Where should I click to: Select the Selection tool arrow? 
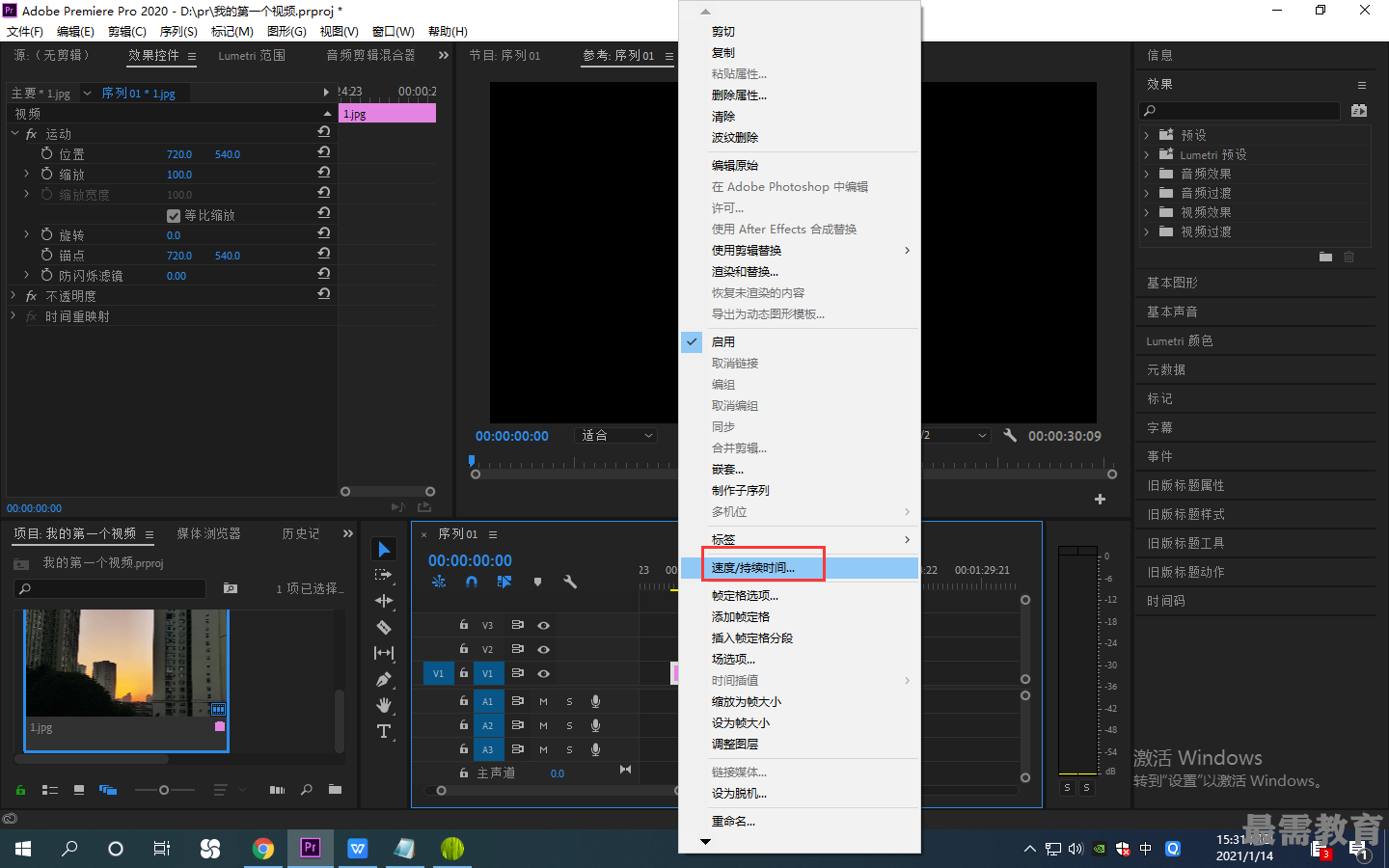[x=384, y=549]
